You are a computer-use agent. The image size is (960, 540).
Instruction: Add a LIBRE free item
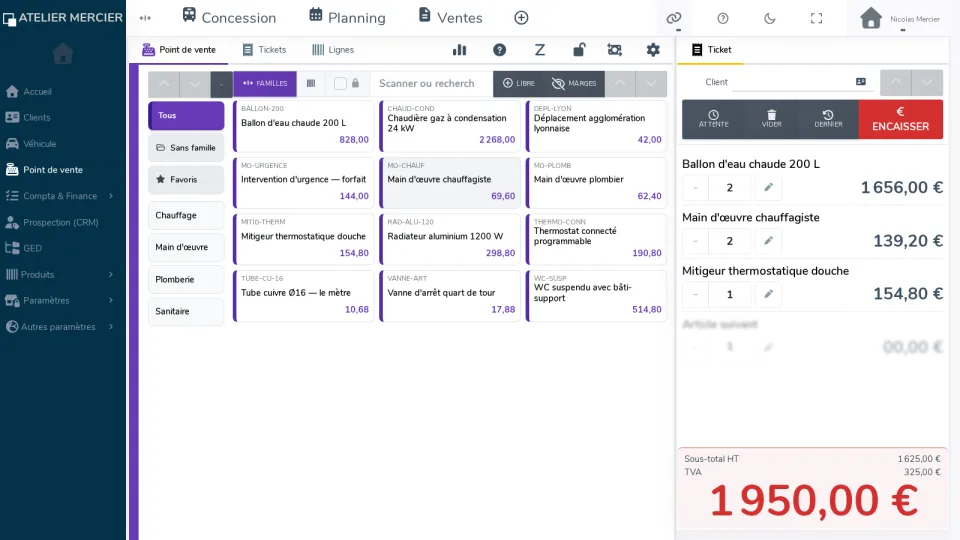click(519, 84)
